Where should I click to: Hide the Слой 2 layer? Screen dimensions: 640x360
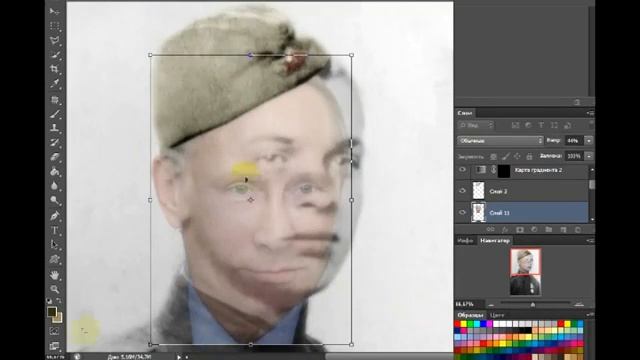click(x=462, y=191)
